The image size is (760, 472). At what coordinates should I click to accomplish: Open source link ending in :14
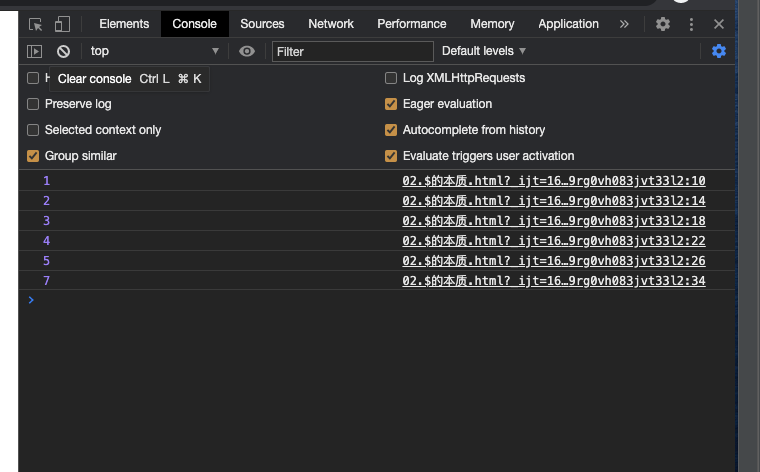coord(554,201)
